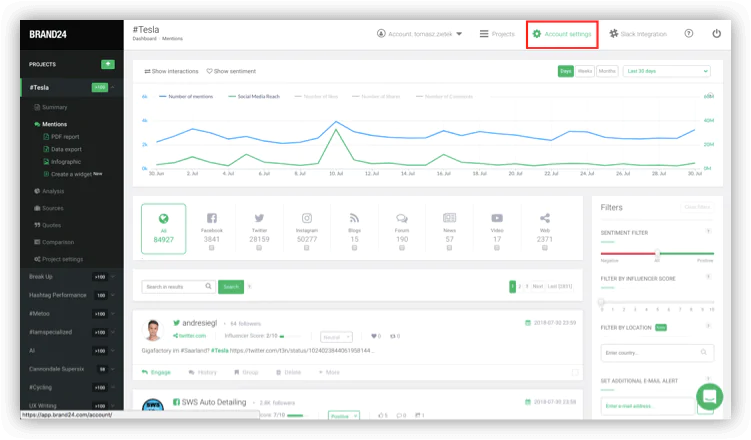Select the Mentions sidebar item

point(50,124)
